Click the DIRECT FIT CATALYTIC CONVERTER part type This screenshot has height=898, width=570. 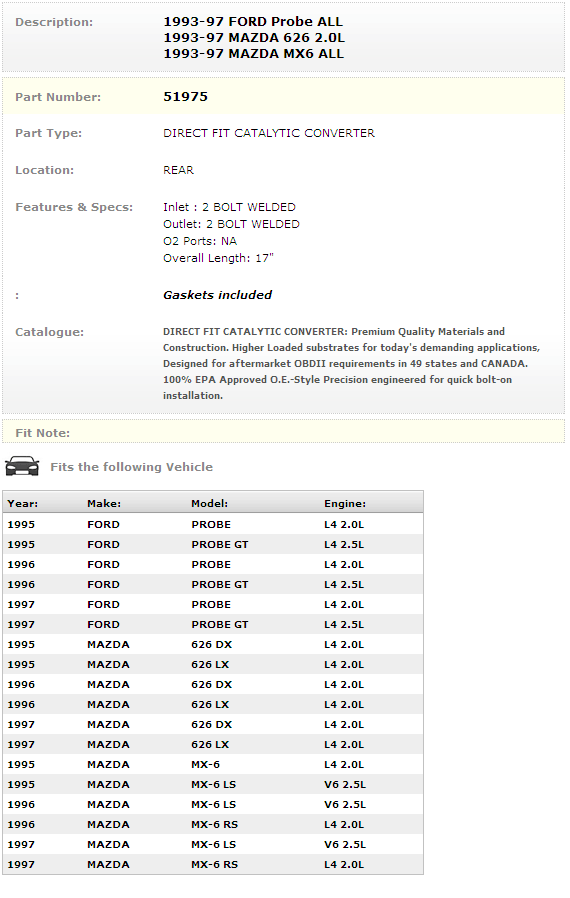point(269,133)
